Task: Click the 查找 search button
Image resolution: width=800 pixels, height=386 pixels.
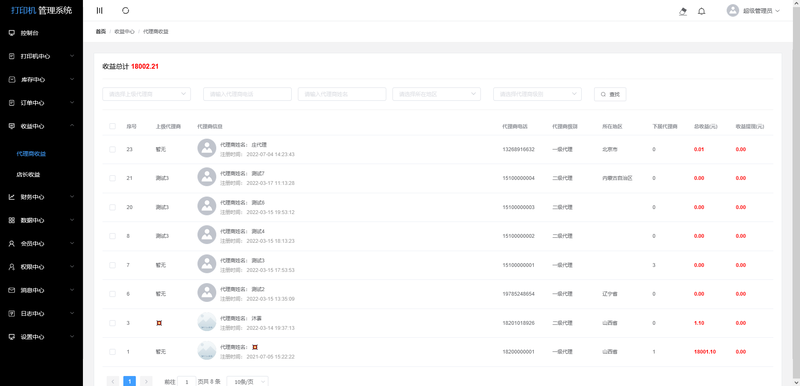Action: coord(610,94)
